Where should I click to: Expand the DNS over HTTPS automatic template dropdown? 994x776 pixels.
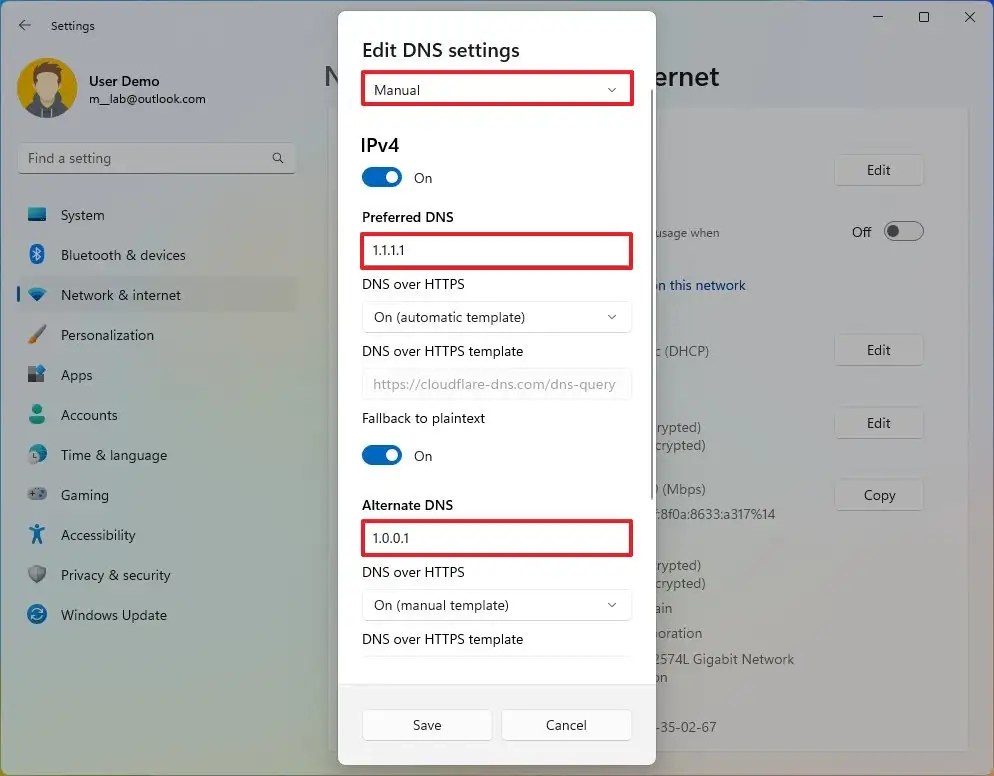coord(497,317)
